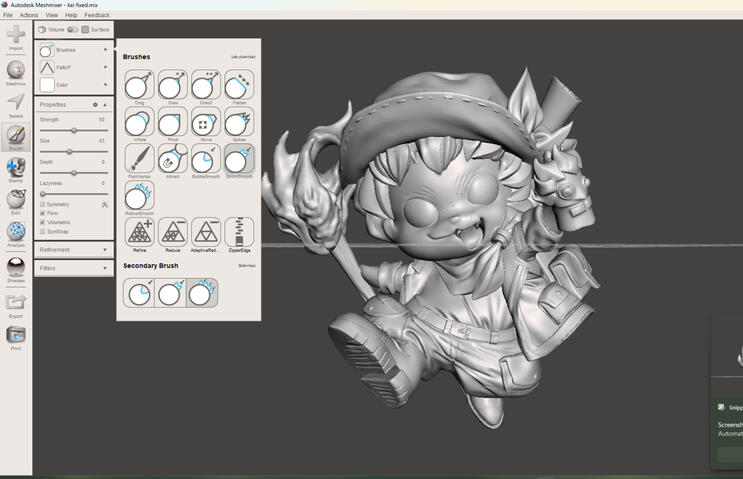Image resolution: width=743 pixels, height=479 pixels.
Task: Open the Help menu
Action: click(x=71, y=15)
